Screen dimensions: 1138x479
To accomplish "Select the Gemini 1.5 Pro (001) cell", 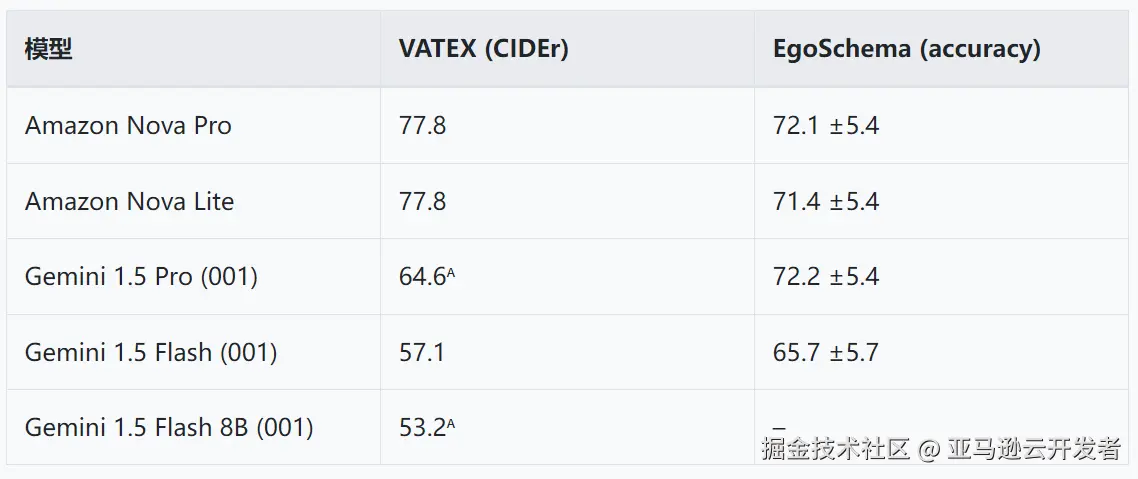I will point(141,277).
